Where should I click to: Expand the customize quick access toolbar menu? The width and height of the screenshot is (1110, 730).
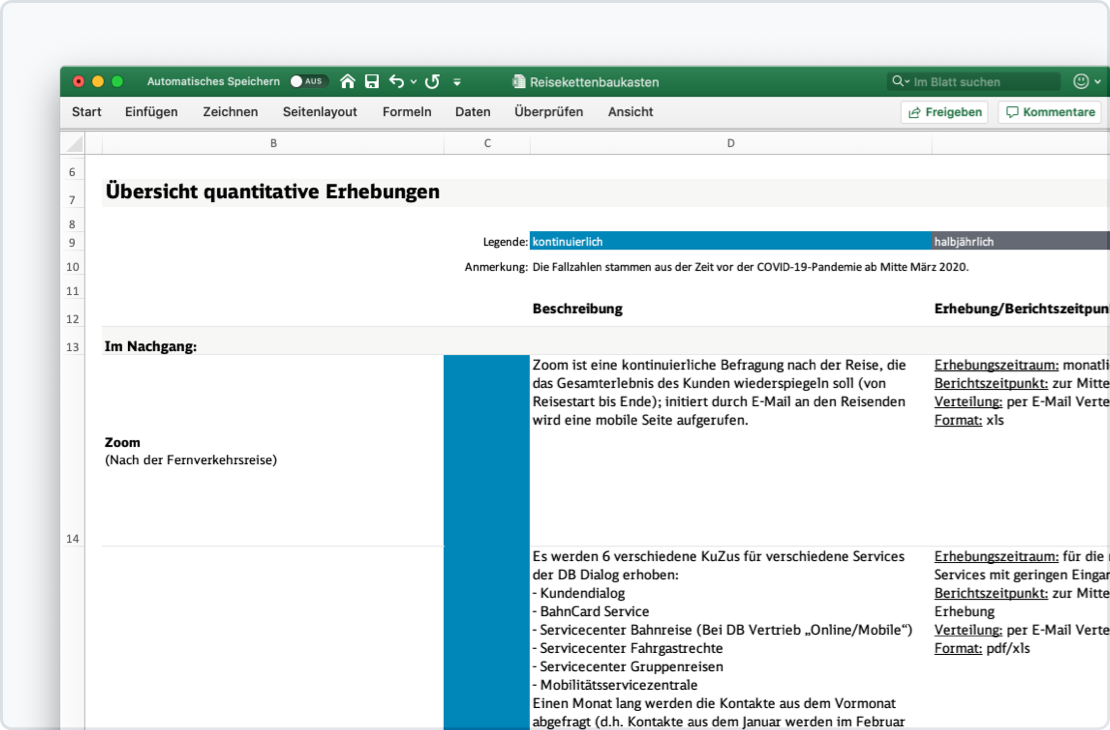(457, 82)
